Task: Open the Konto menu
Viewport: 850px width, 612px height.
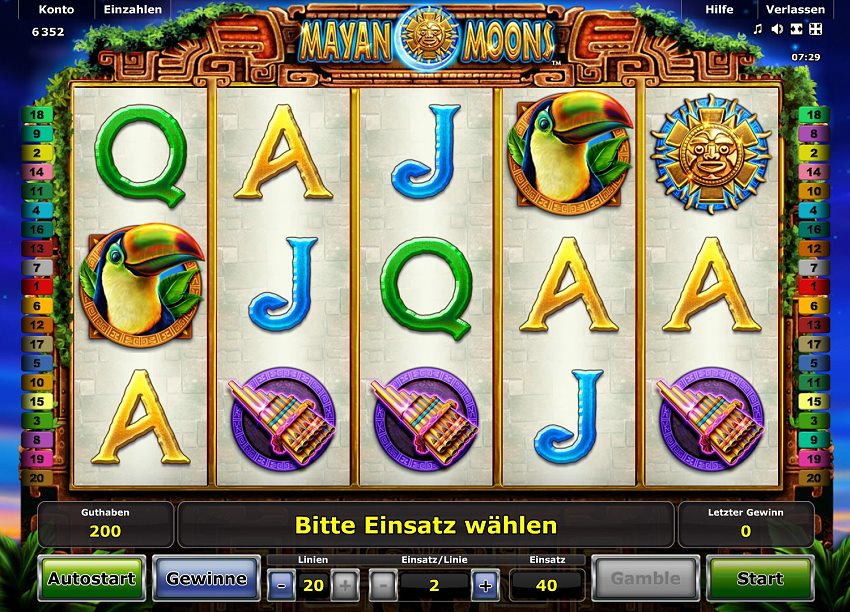Action: (x=56, y=9)
